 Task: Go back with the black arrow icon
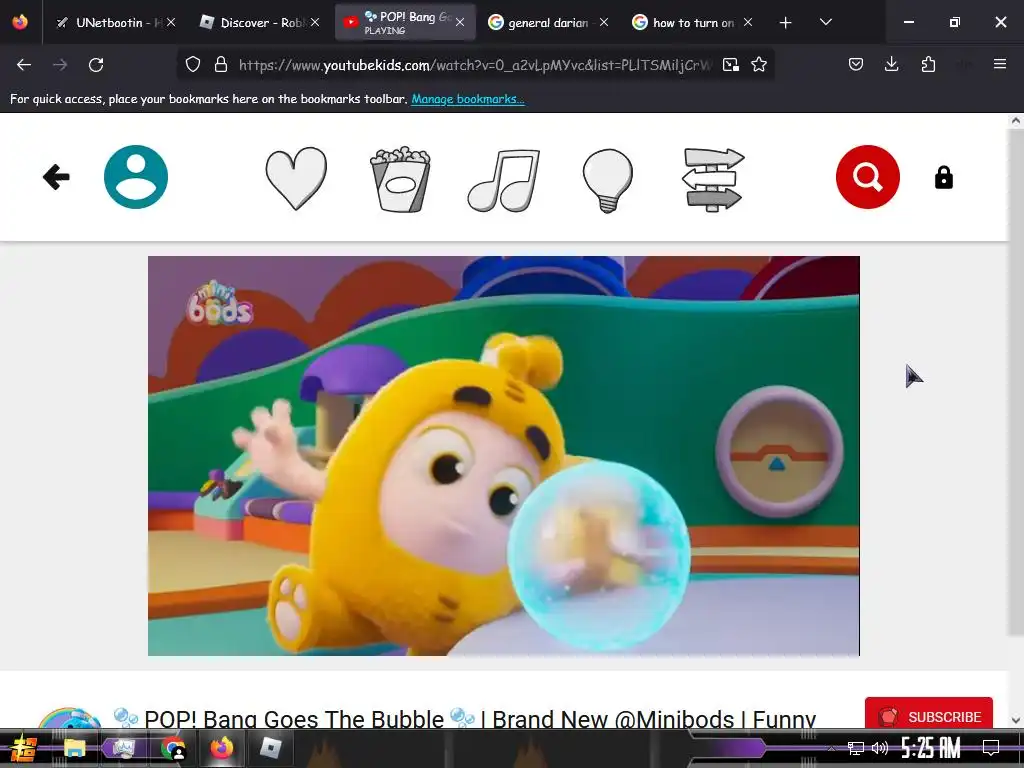coord(56,177)
